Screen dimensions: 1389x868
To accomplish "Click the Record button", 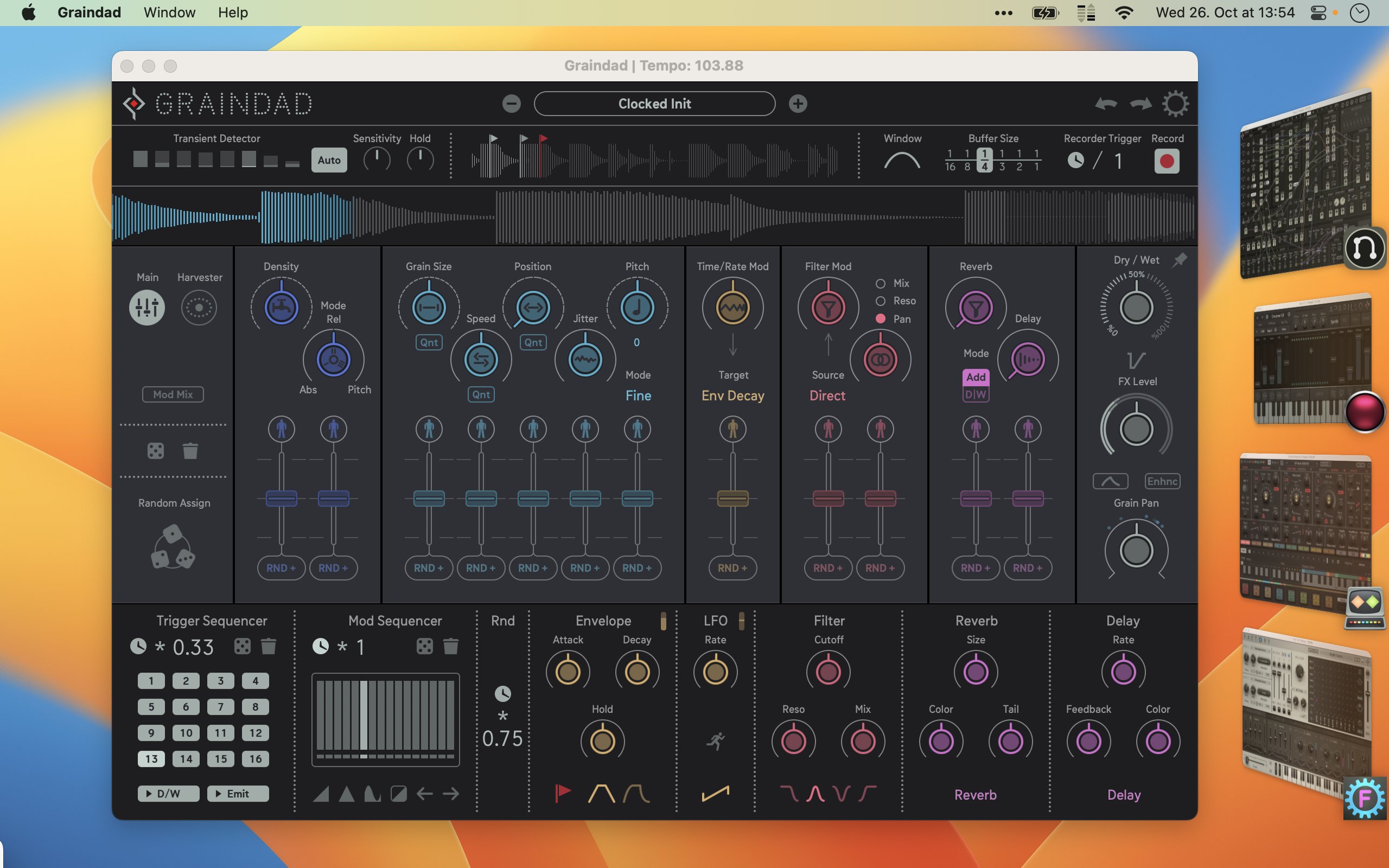I will coord(1167,161).
